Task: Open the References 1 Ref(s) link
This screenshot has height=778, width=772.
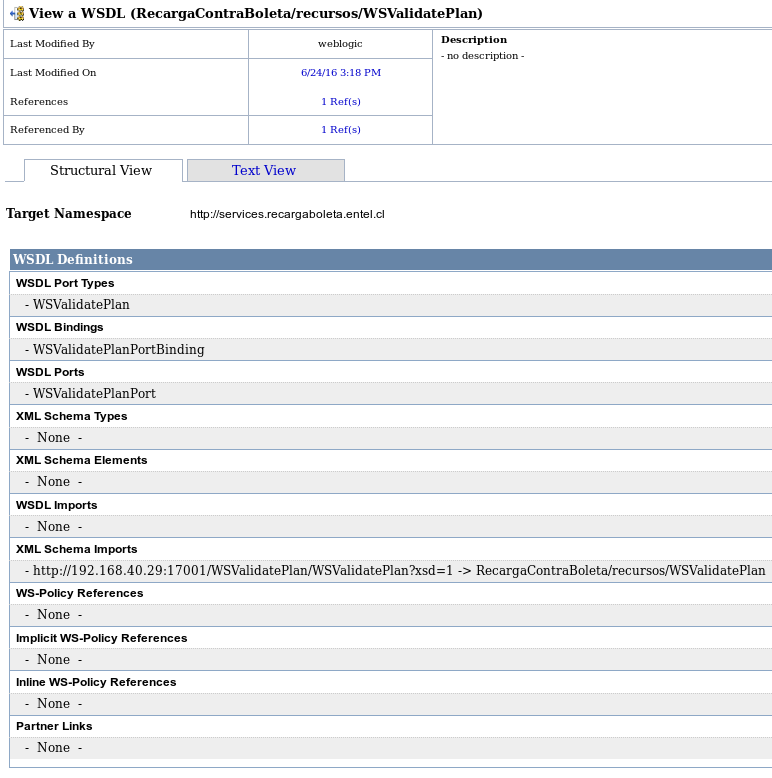Action: pos(341,101)
